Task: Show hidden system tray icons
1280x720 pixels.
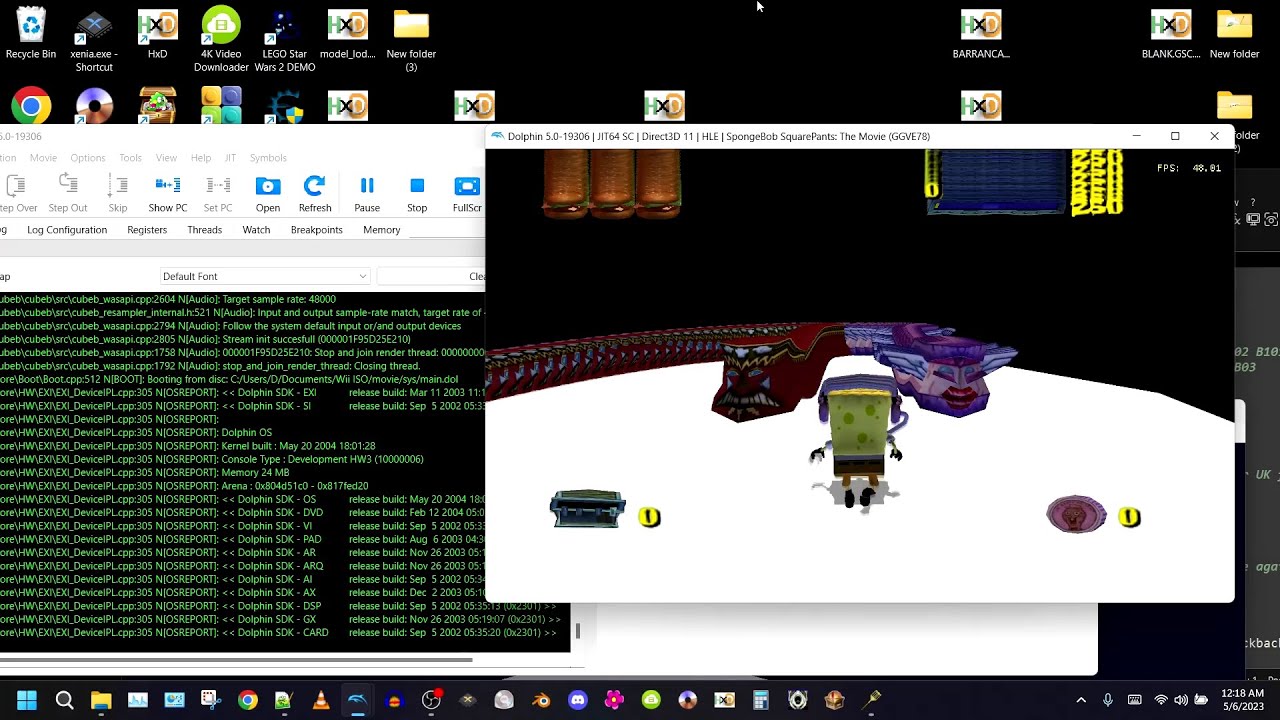Action: pos(1081,700)
